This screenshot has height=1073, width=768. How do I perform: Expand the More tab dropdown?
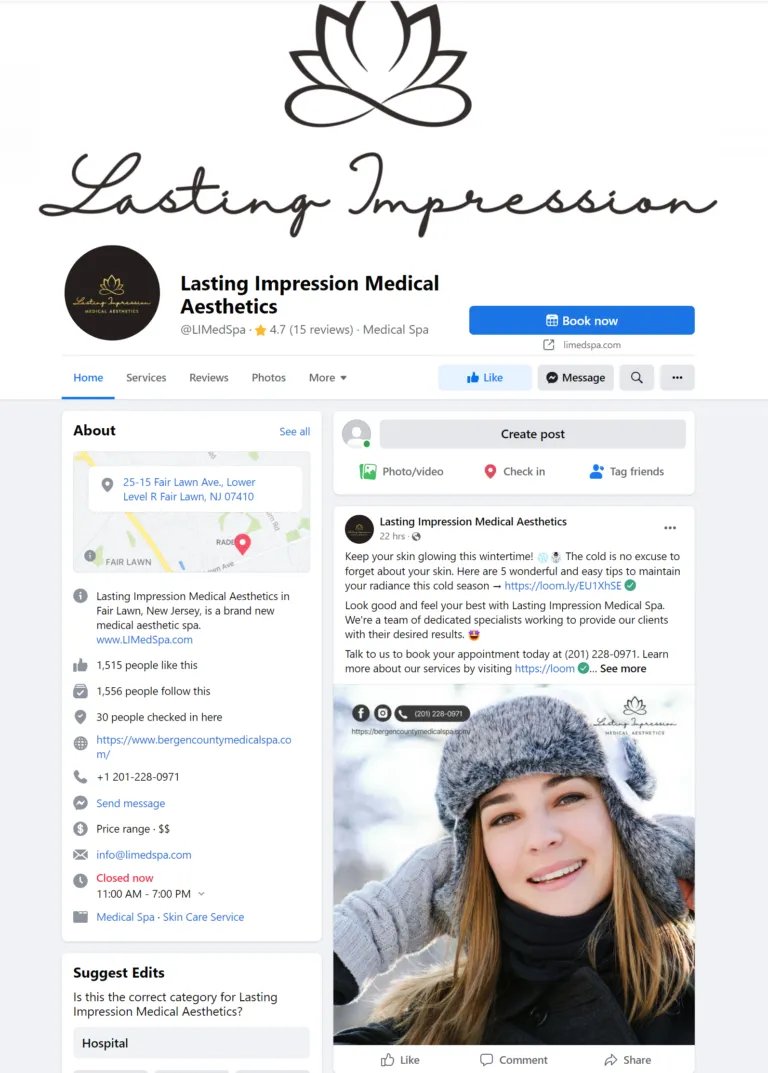point(328,378)
